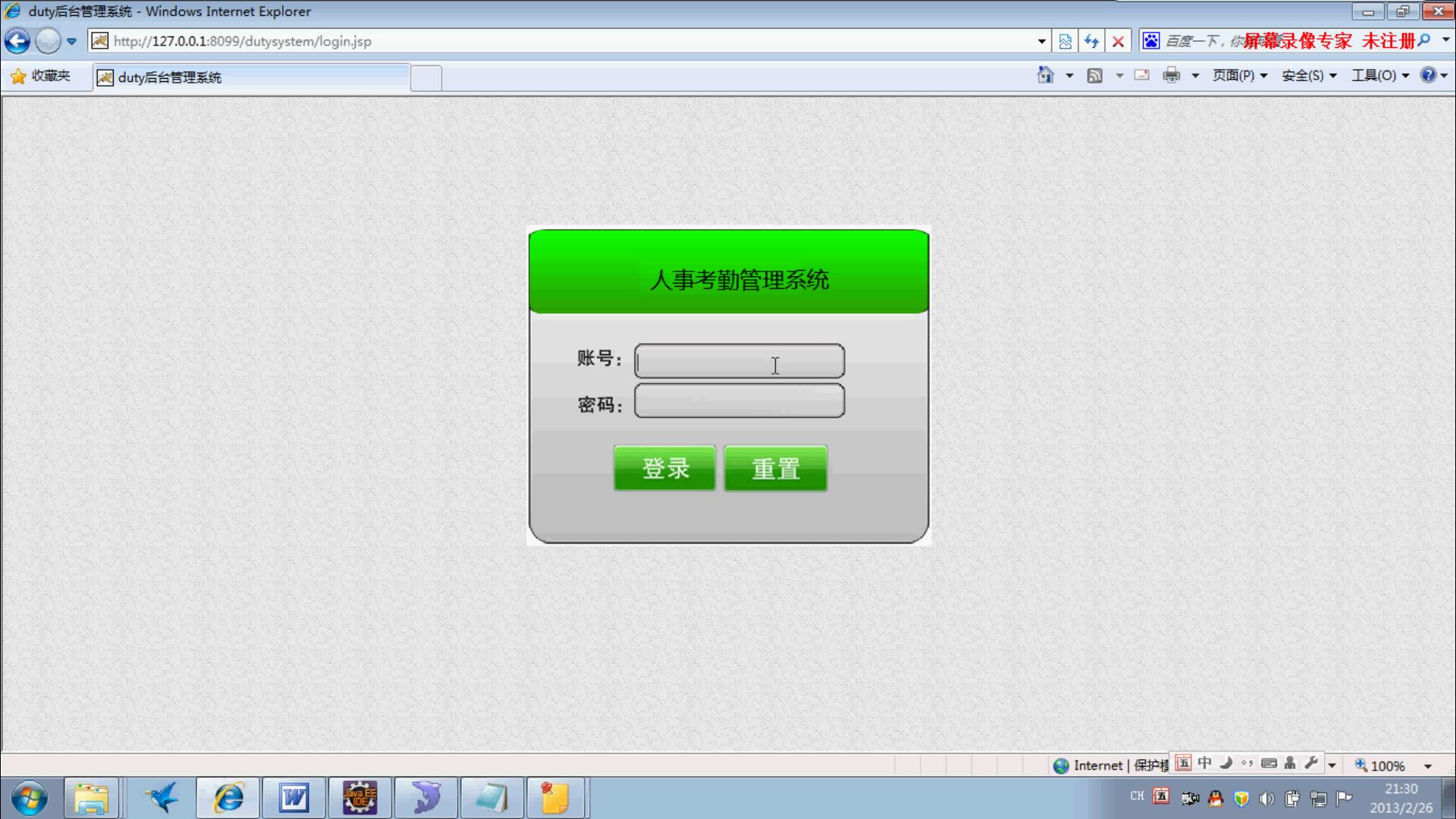Click the printer icon in command bar

click(1172, 75)
